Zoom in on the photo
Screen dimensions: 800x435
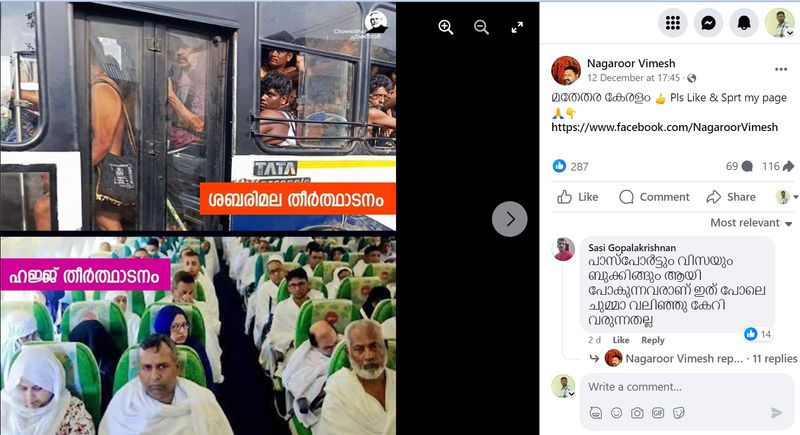446,27
